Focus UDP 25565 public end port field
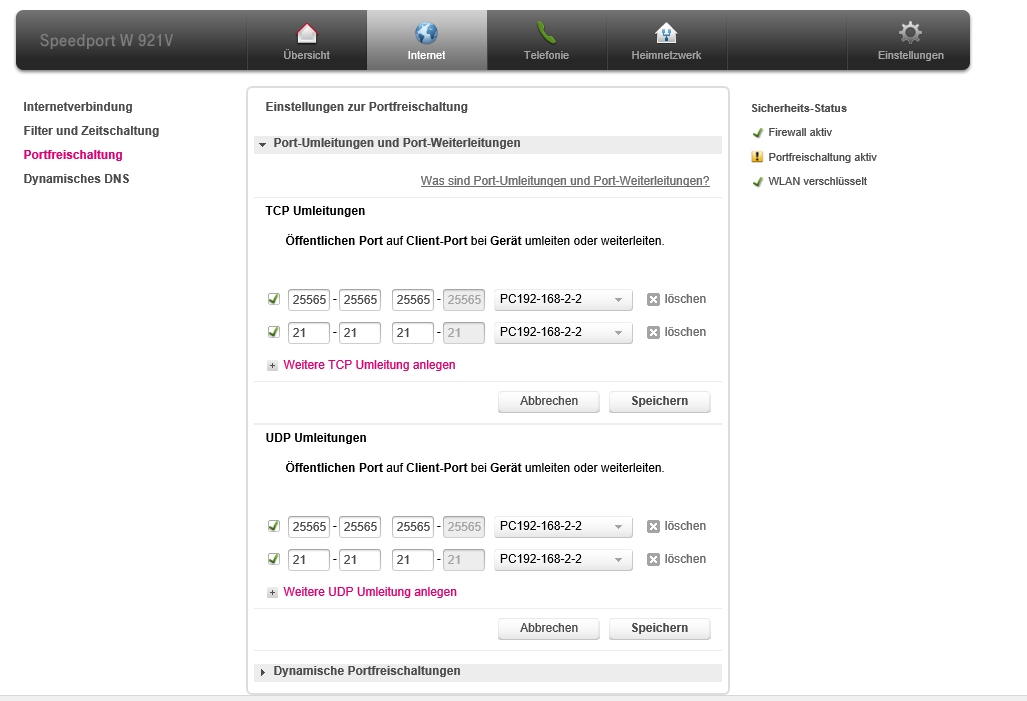 (x=360, y=527)
